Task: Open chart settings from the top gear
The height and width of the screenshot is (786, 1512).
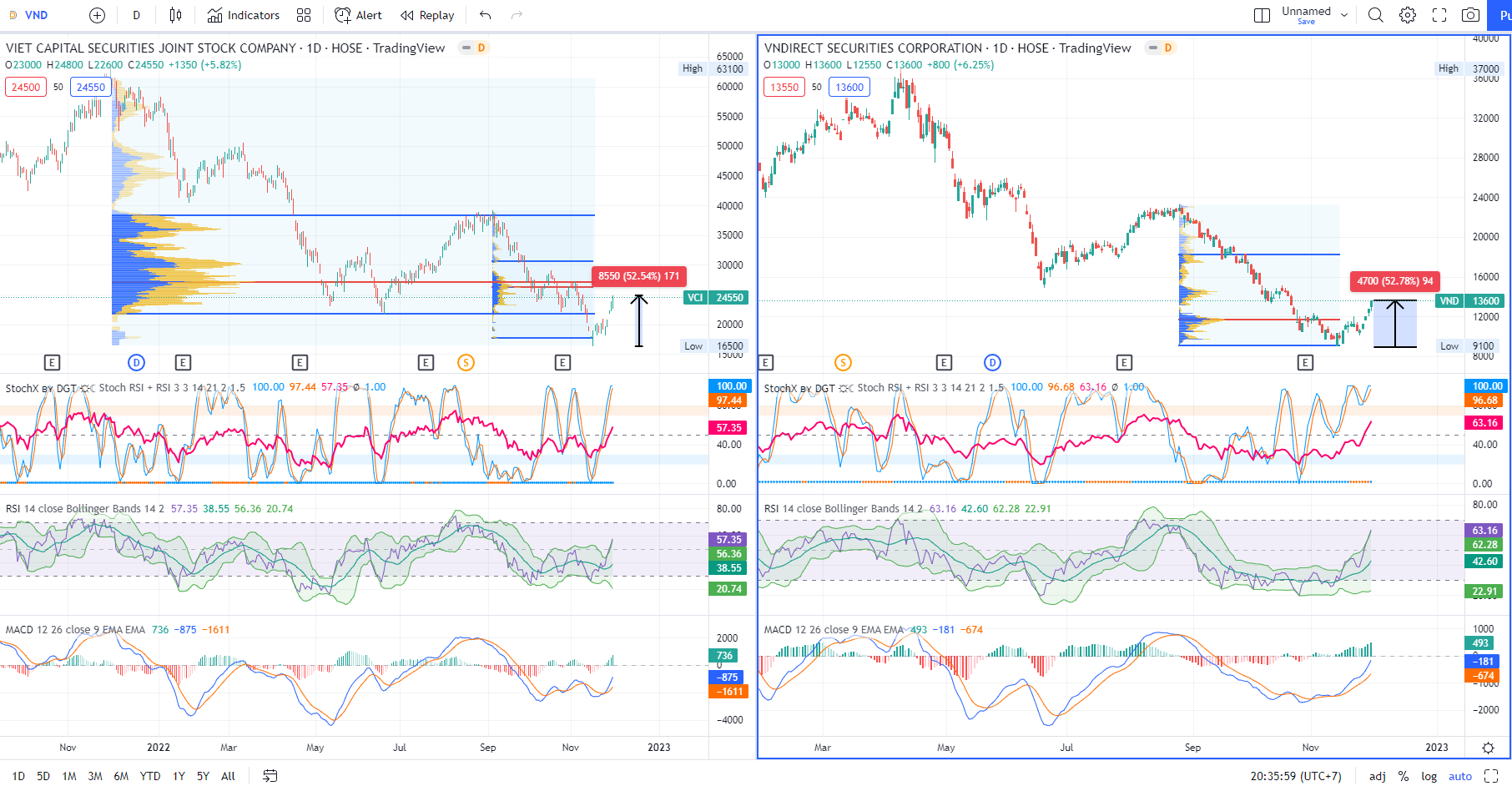Action: (1408, 15)
